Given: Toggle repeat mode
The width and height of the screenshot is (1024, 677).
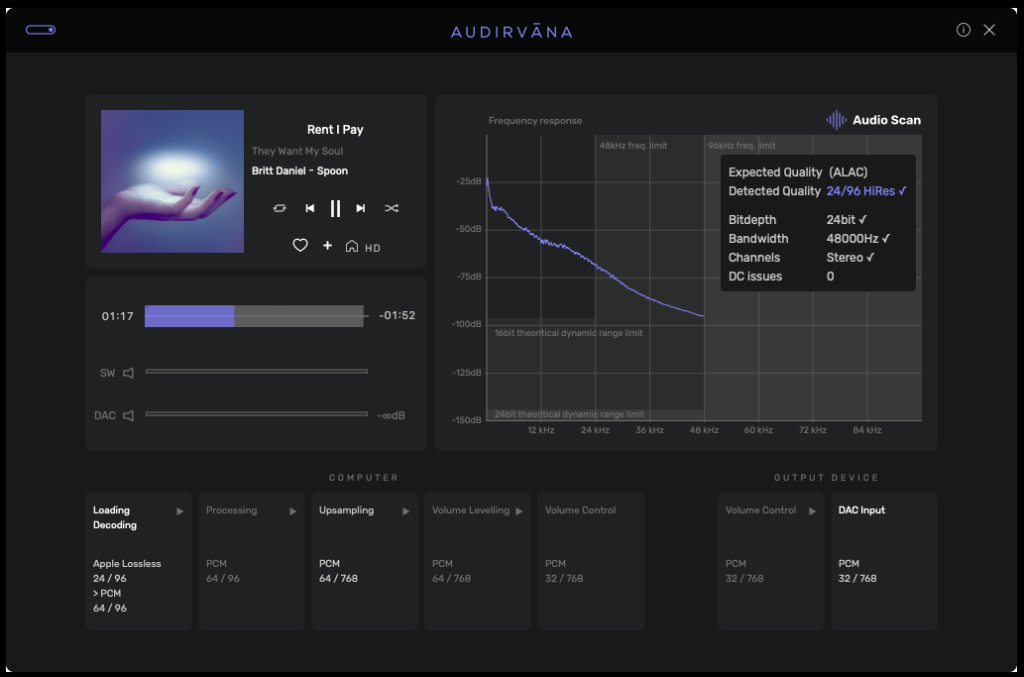Looking at the screenshot, I should click(x=280, y=208).
